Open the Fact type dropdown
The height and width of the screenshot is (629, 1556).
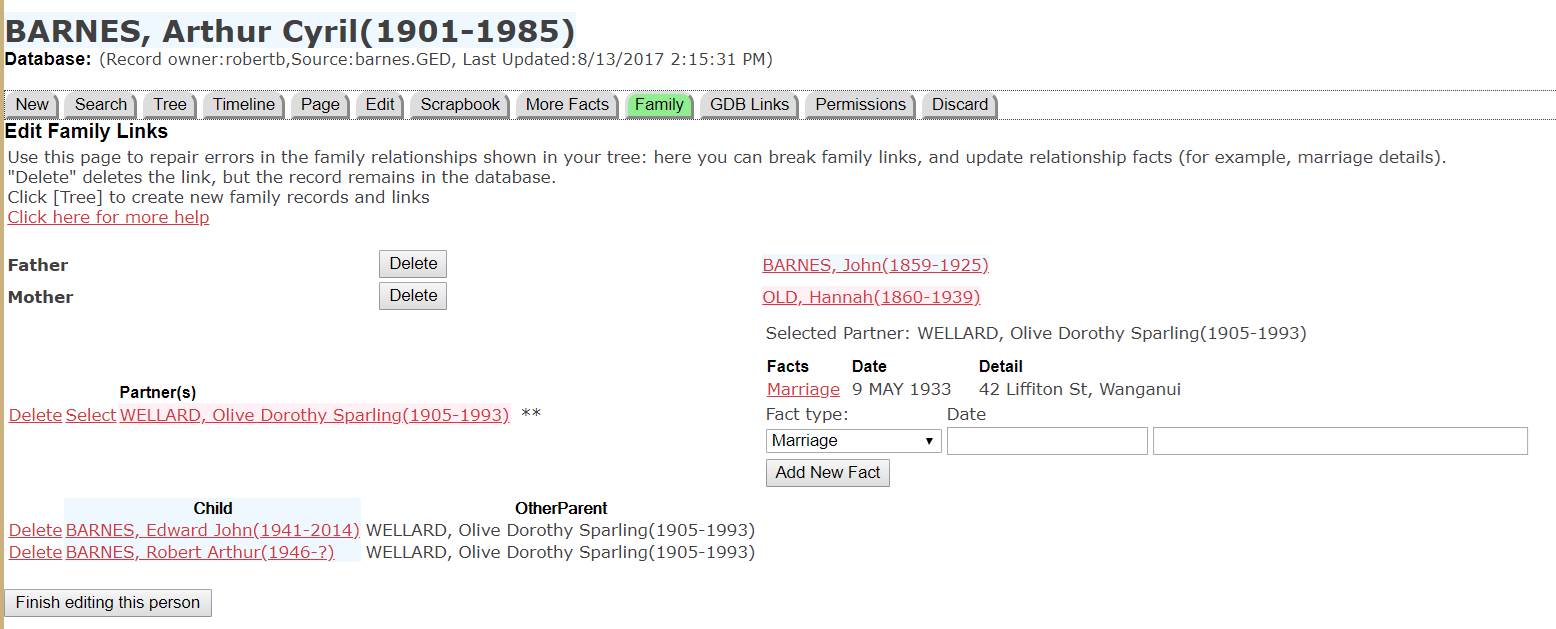pyautogui.click(x=853, y=441)
